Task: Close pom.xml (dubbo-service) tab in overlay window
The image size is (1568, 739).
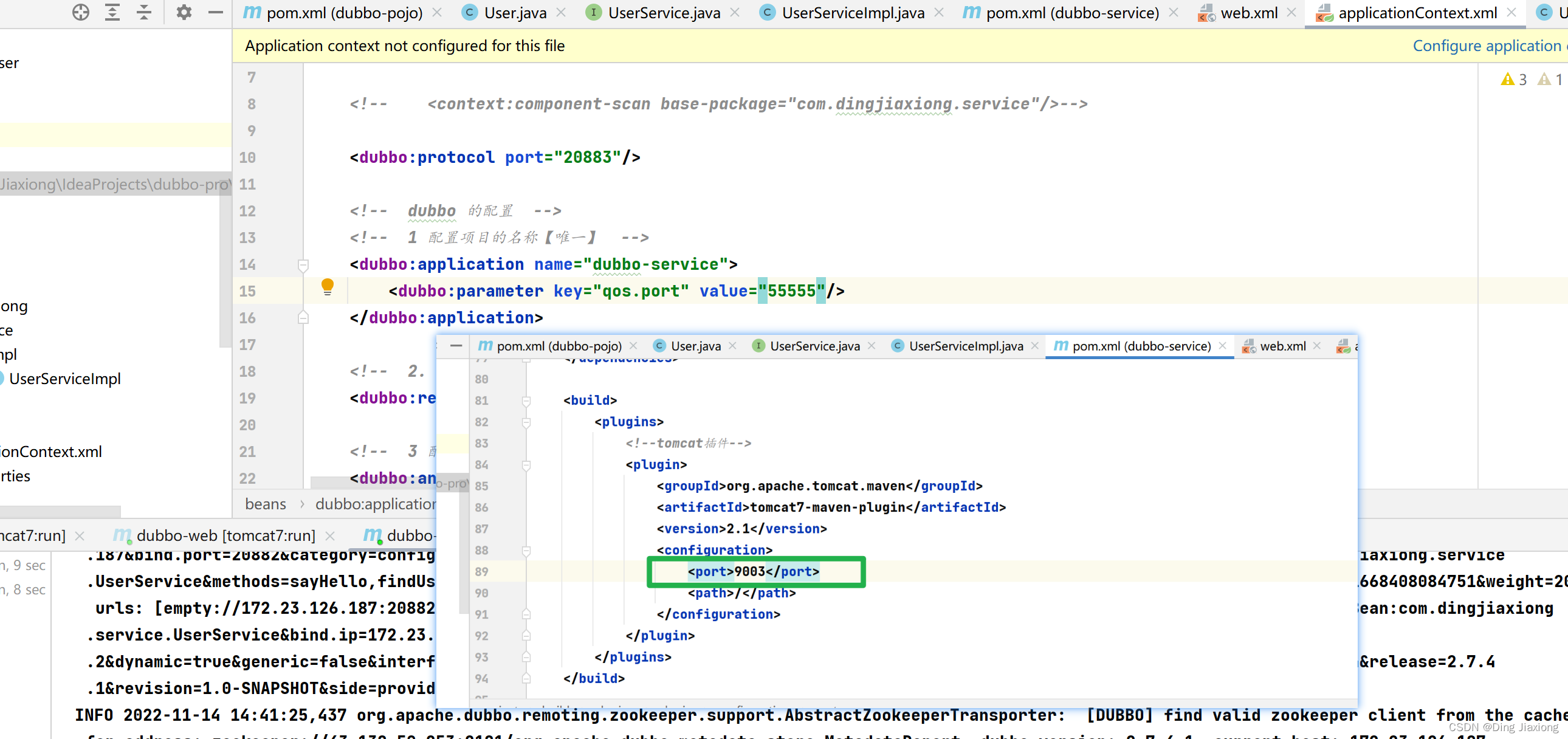Action: (x=1222, y=346)
